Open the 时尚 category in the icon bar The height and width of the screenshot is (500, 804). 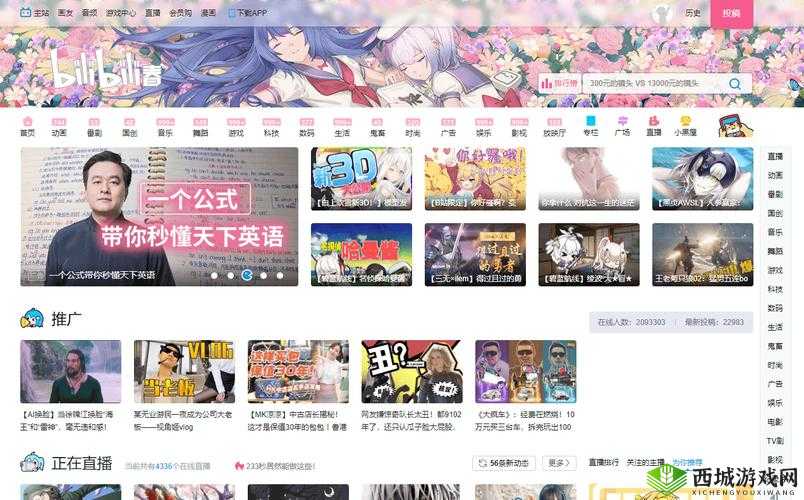click(x=413, y=127)
